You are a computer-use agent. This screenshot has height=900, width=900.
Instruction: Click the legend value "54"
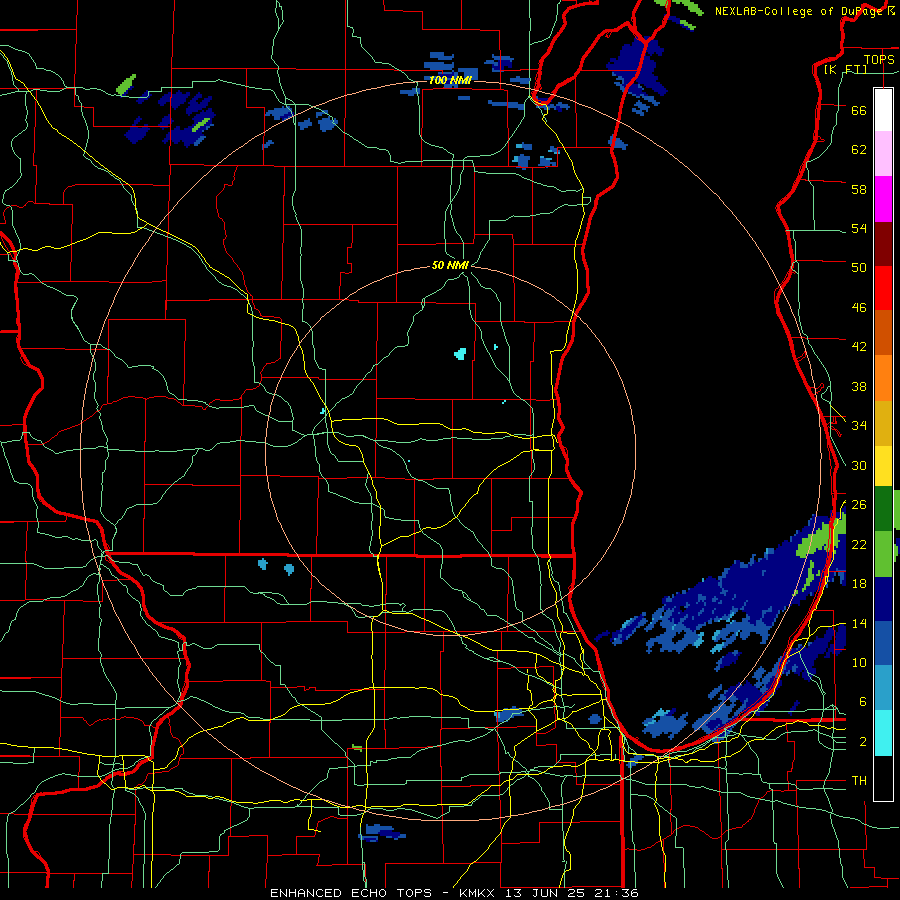tap(859, 228)
